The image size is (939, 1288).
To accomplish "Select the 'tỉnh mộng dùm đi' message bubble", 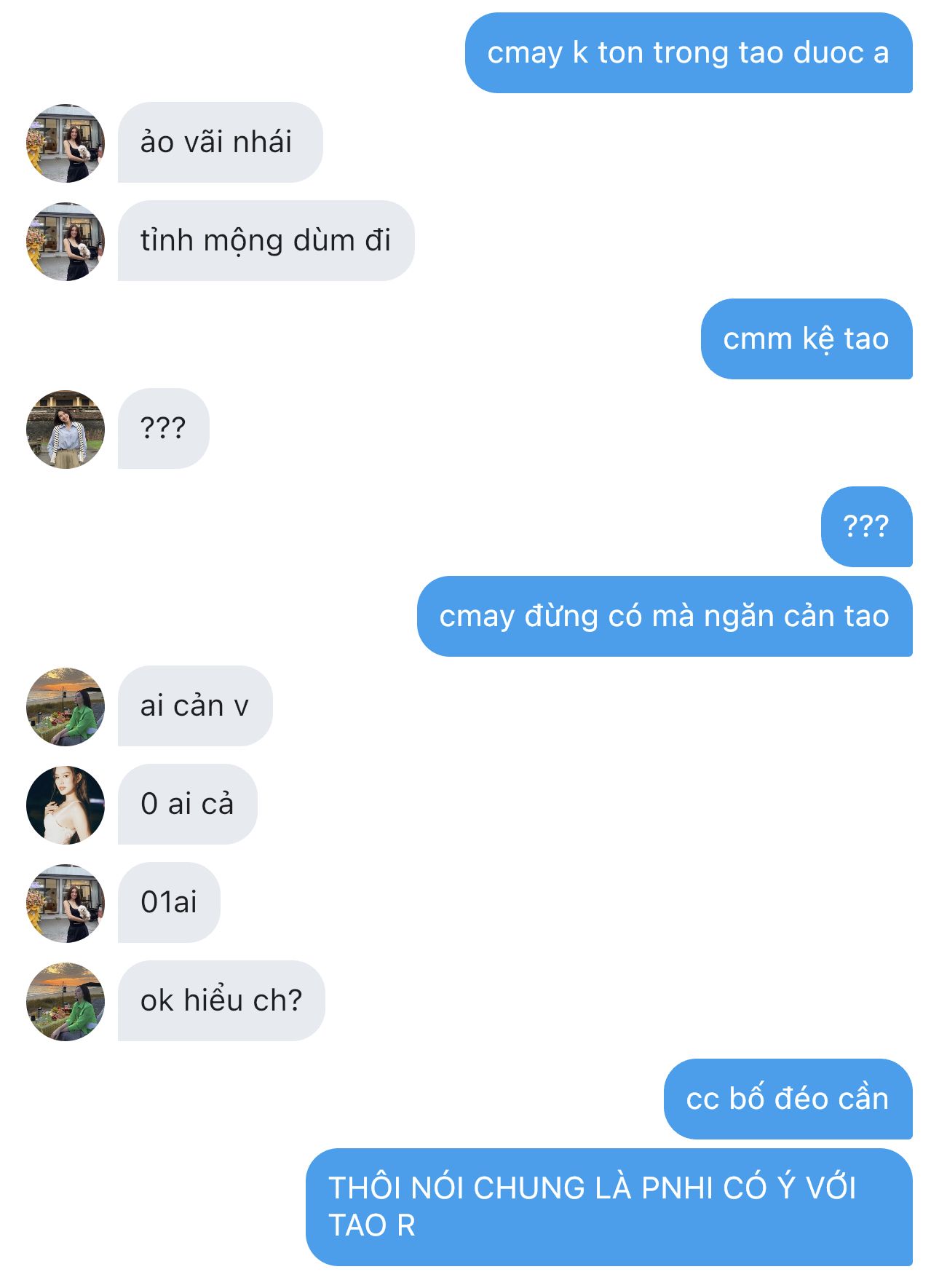I will pyautogui.click(x=266, y=240).
